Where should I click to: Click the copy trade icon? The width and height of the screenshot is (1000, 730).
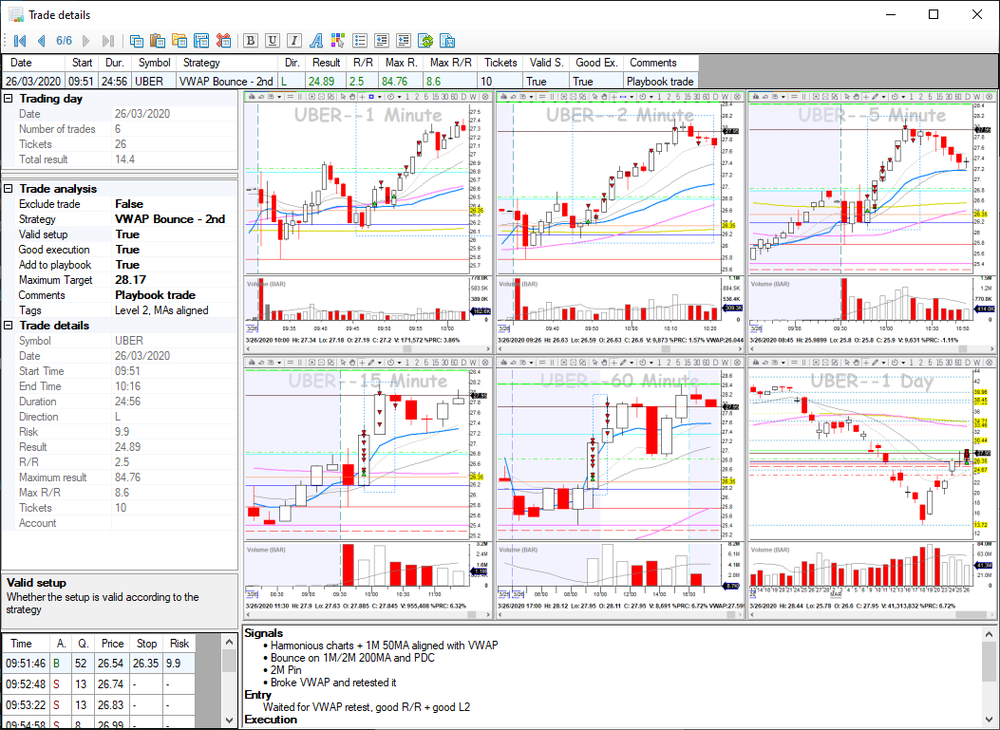tap(136, 41)
